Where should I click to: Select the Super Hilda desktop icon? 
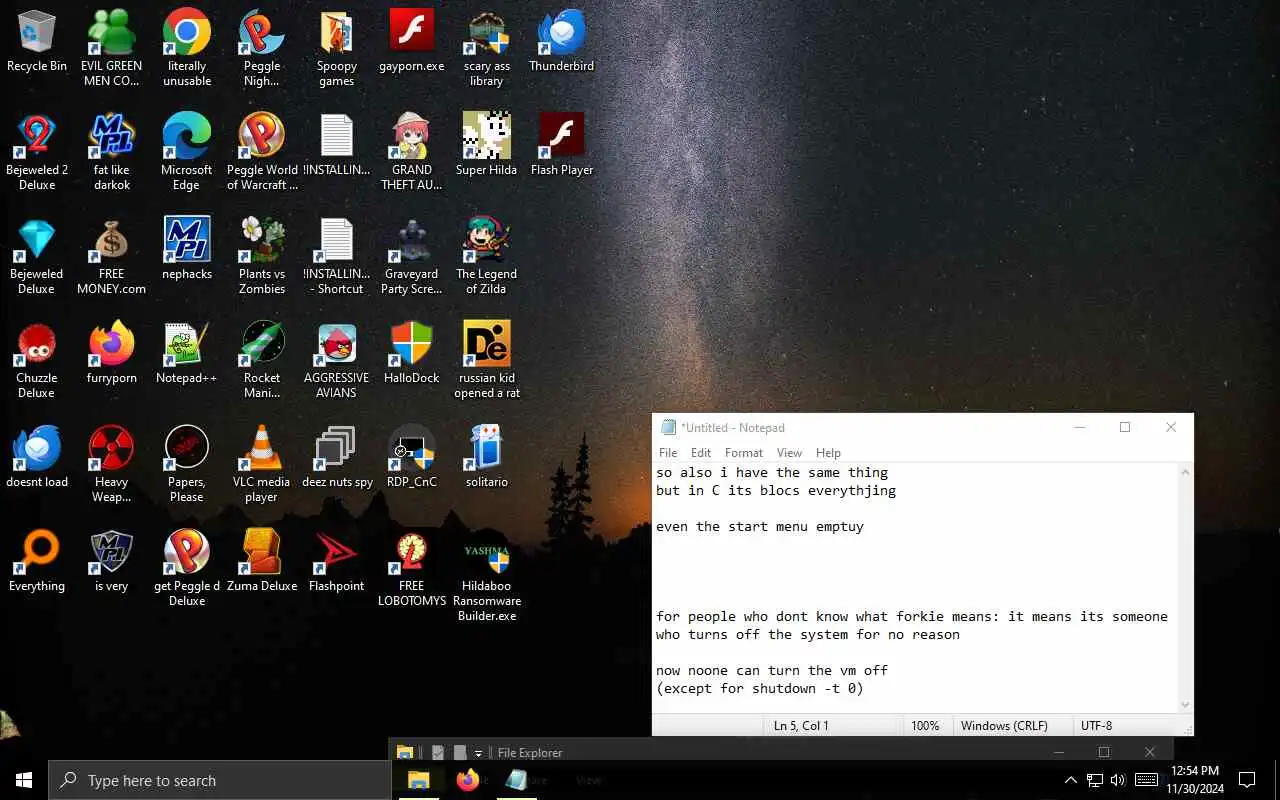[487, 145]
